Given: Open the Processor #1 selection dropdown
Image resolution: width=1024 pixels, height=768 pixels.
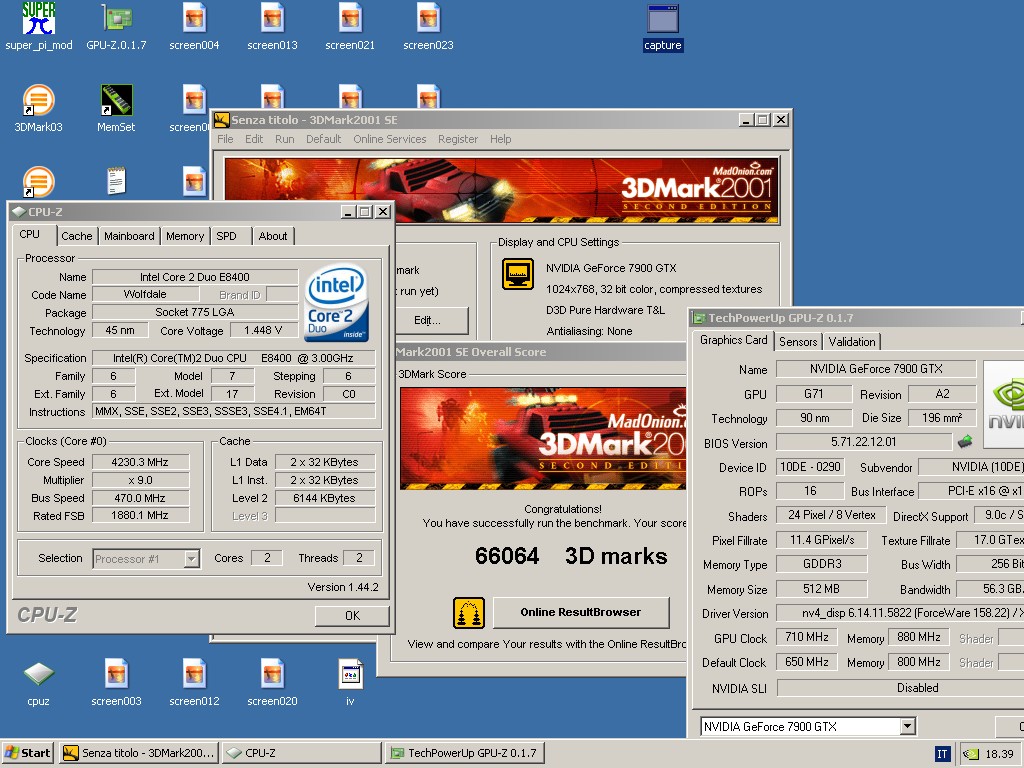Looking at the screenshot, I should [191, 558].
